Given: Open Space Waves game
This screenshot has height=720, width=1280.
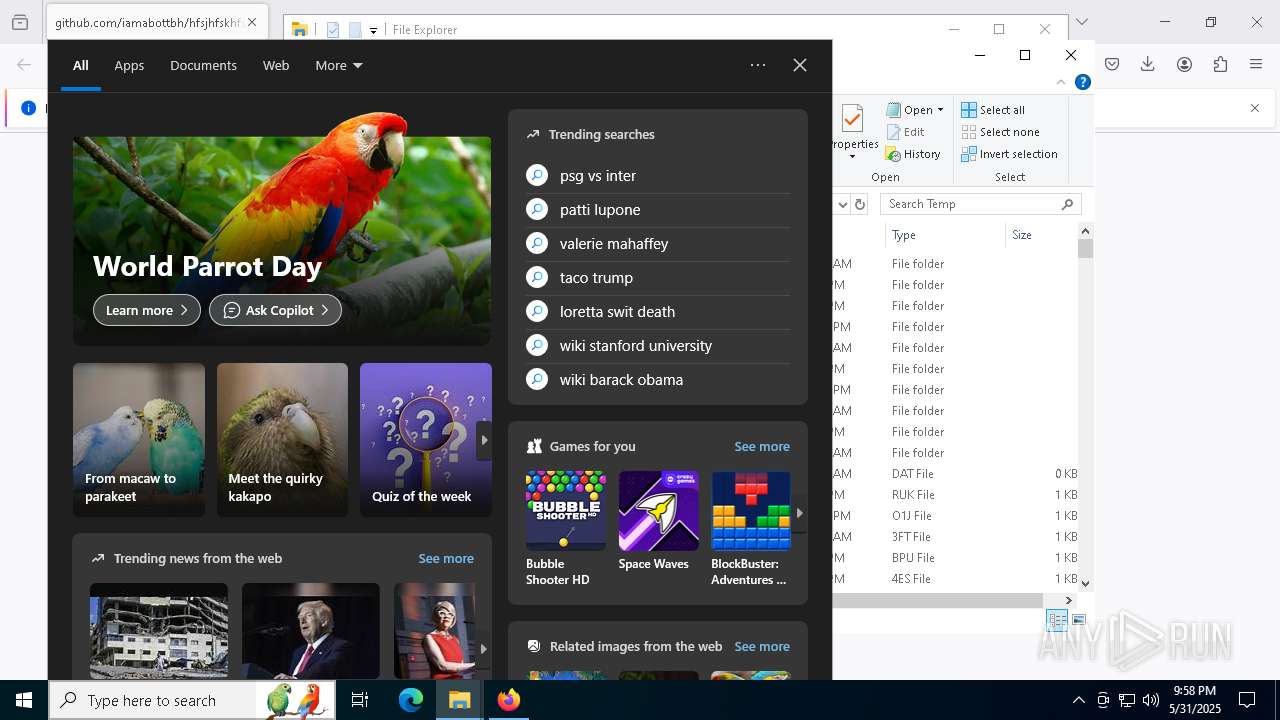Looking at the screenshot, I should [658, 521].
